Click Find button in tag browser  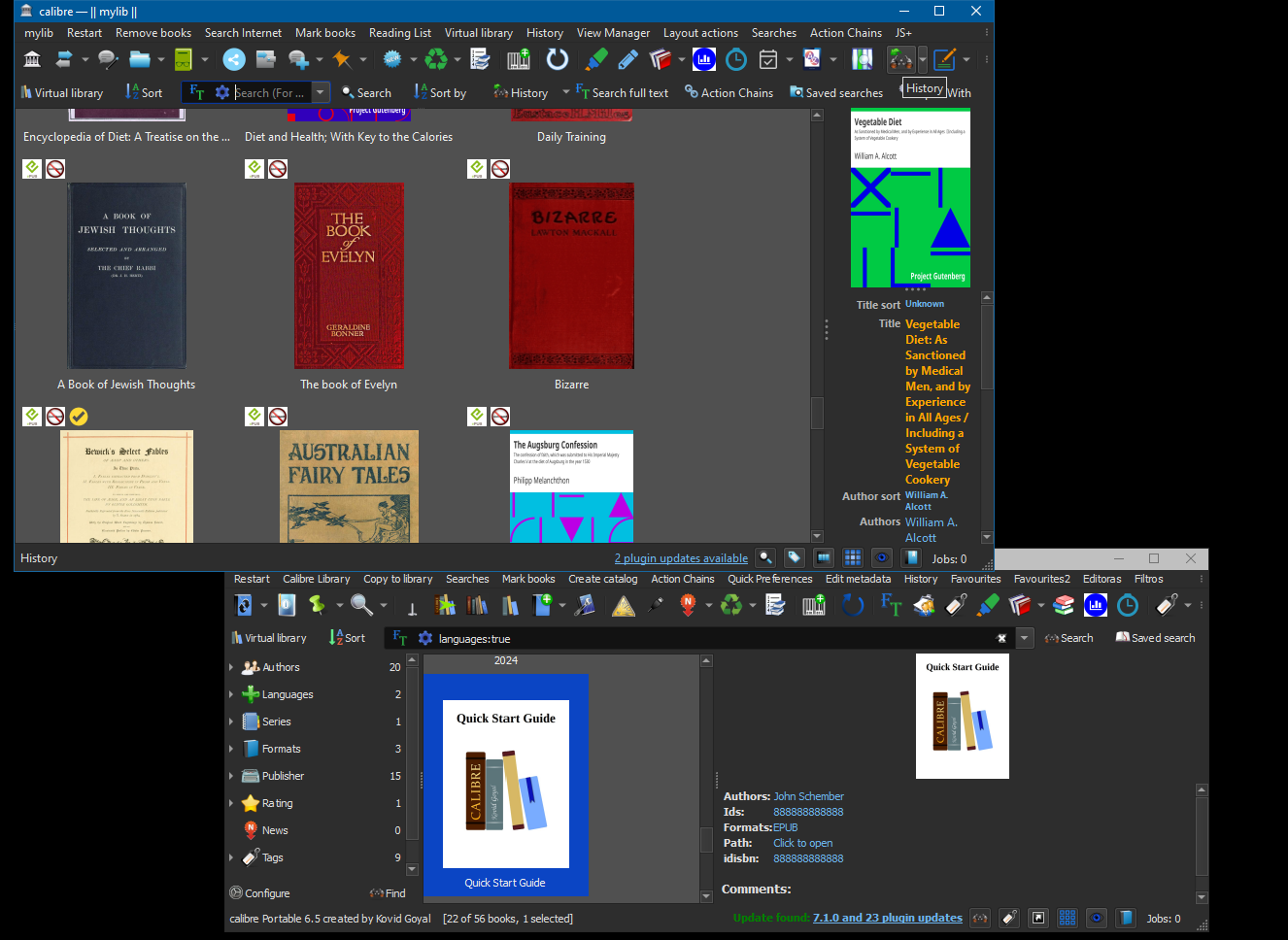pyautogui.click(x=388, y=893)
